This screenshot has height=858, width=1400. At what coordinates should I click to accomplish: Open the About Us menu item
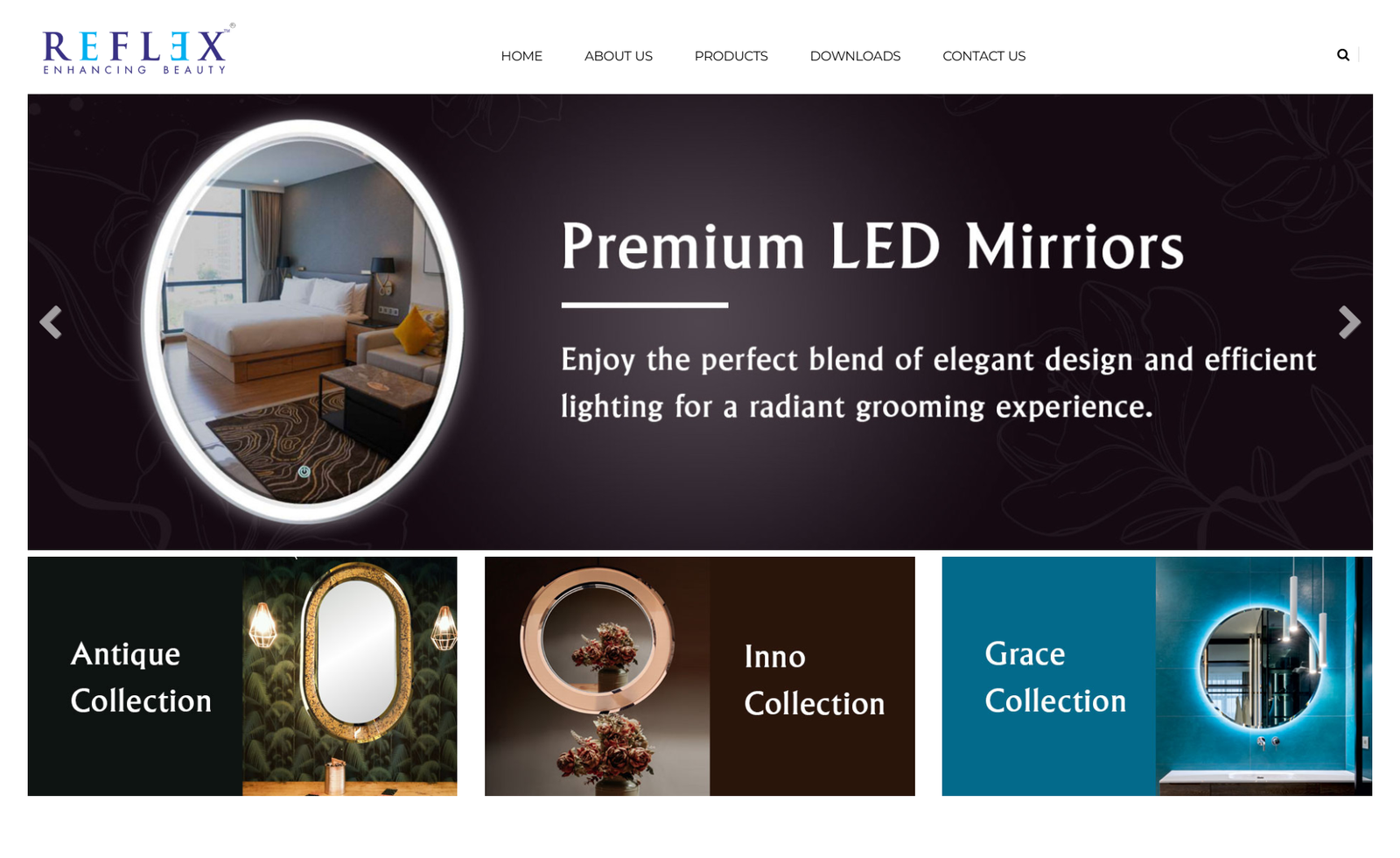click(x=619, y=56)
